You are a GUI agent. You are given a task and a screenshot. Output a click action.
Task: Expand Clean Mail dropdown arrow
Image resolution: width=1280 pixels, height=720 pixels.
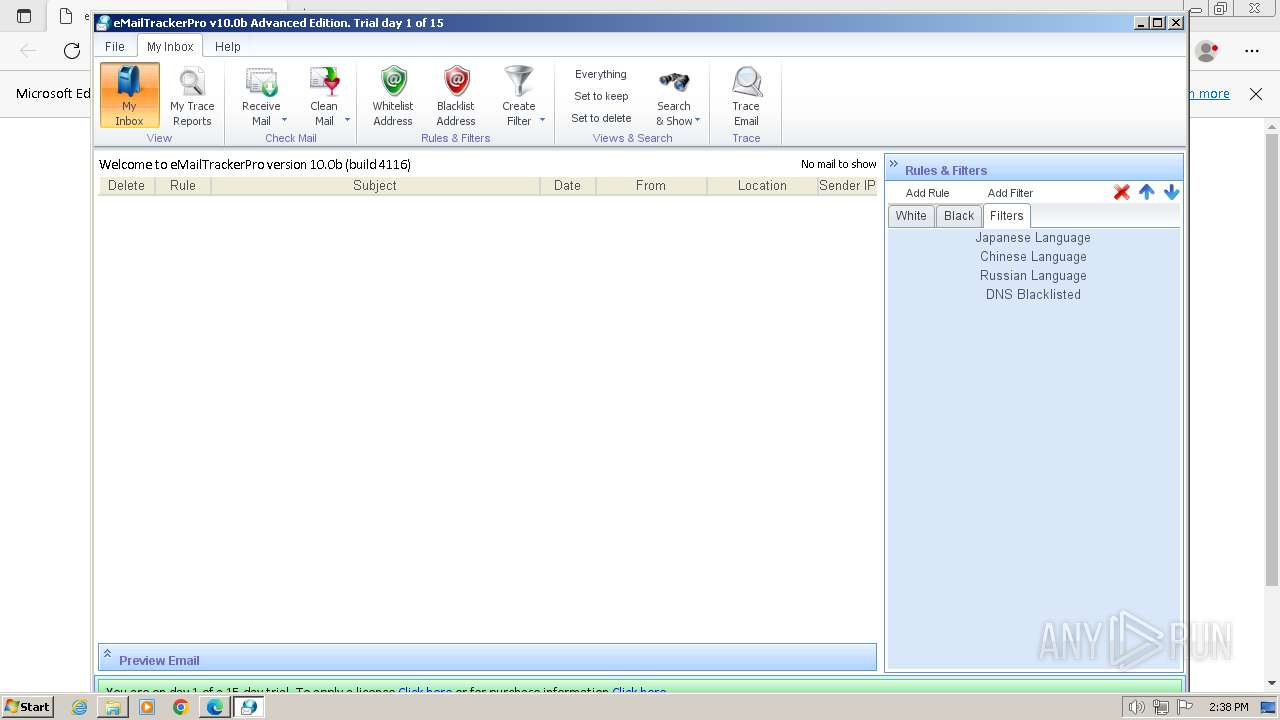point(347,120)
